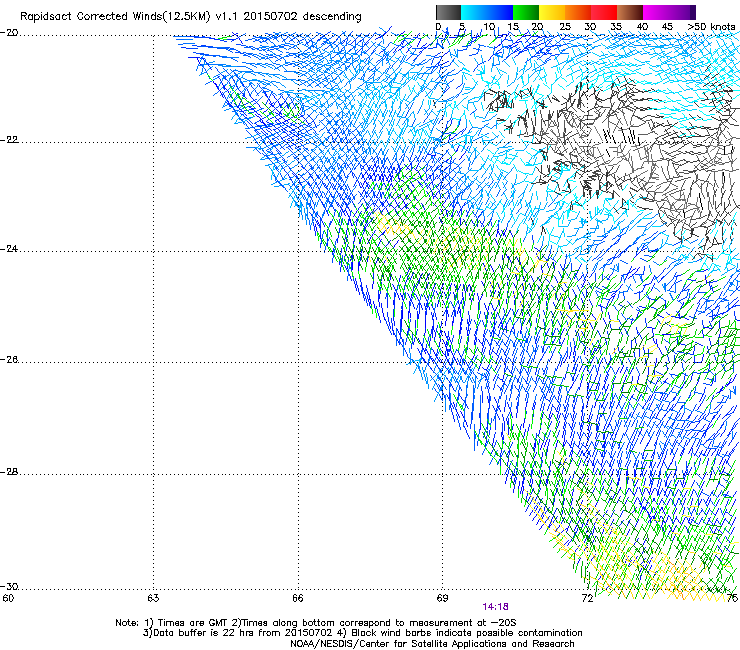Click the legend value '40'

[642, 27]
